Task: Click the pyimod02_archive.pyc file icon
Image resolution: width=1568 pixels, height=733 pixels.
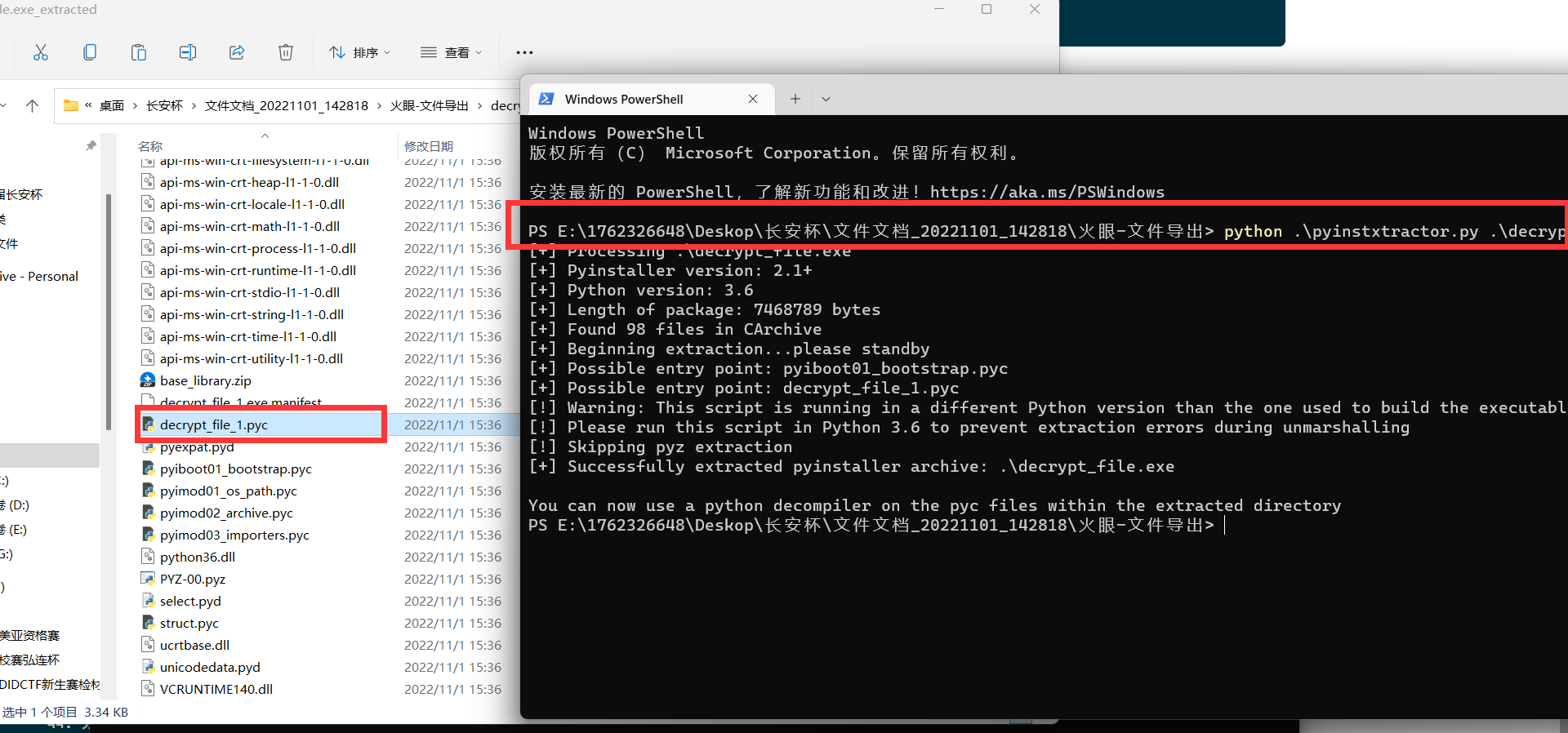Action: pyautogui.click(x=148, y=513)
